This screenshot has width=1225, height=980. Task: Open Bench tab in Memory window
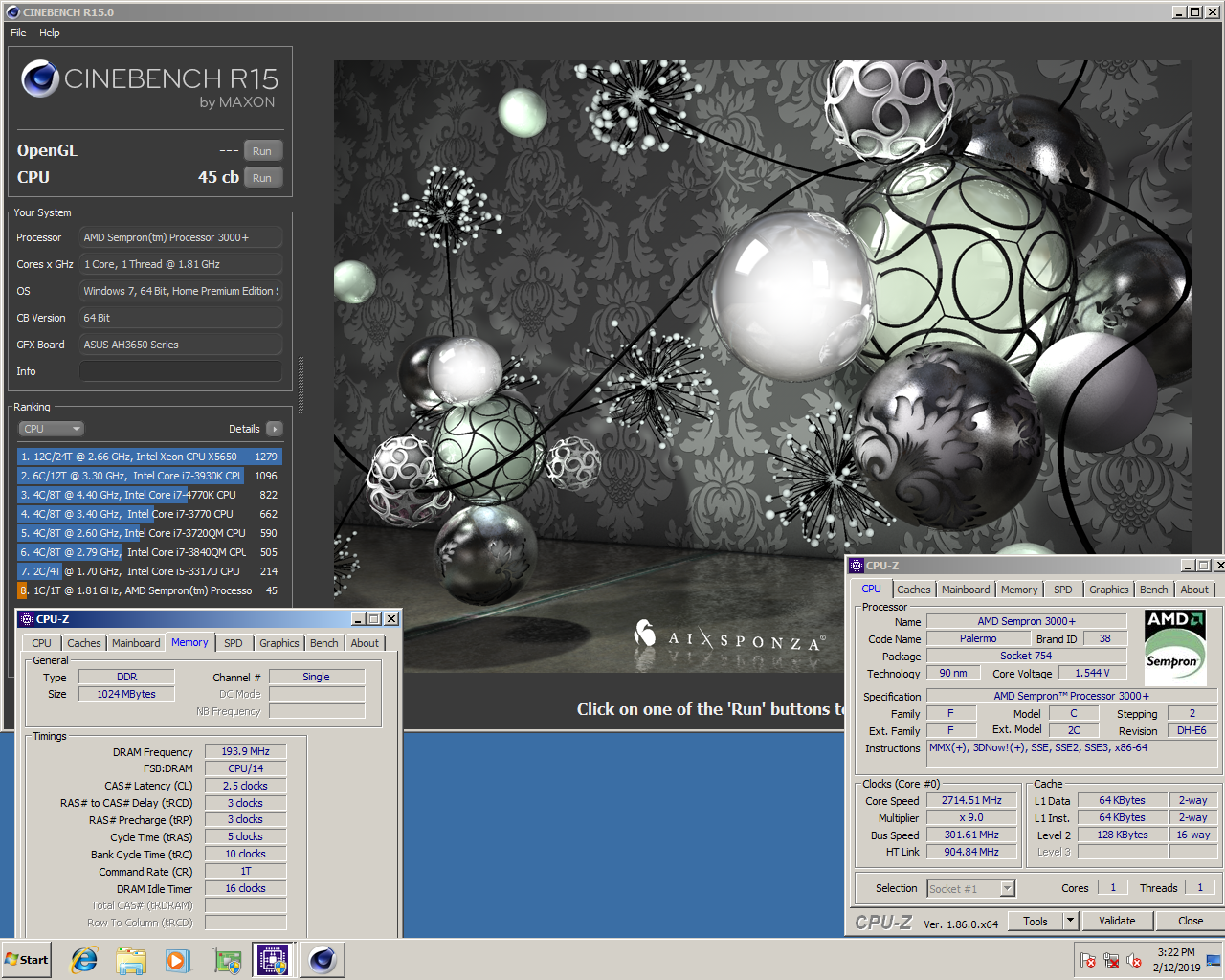click(x=323, y=643)
